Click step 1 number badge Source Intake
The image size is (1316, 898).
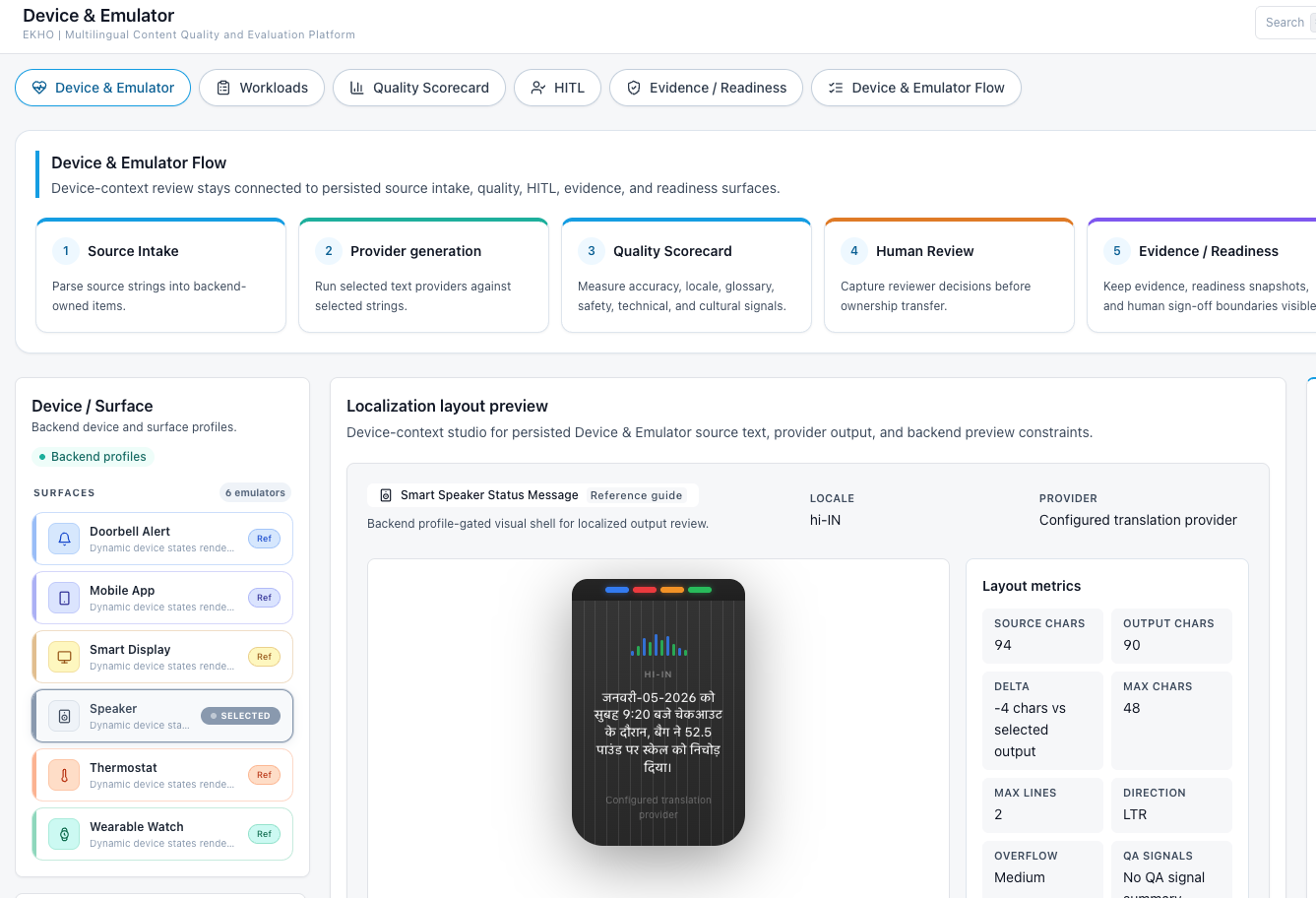(66, 251)
